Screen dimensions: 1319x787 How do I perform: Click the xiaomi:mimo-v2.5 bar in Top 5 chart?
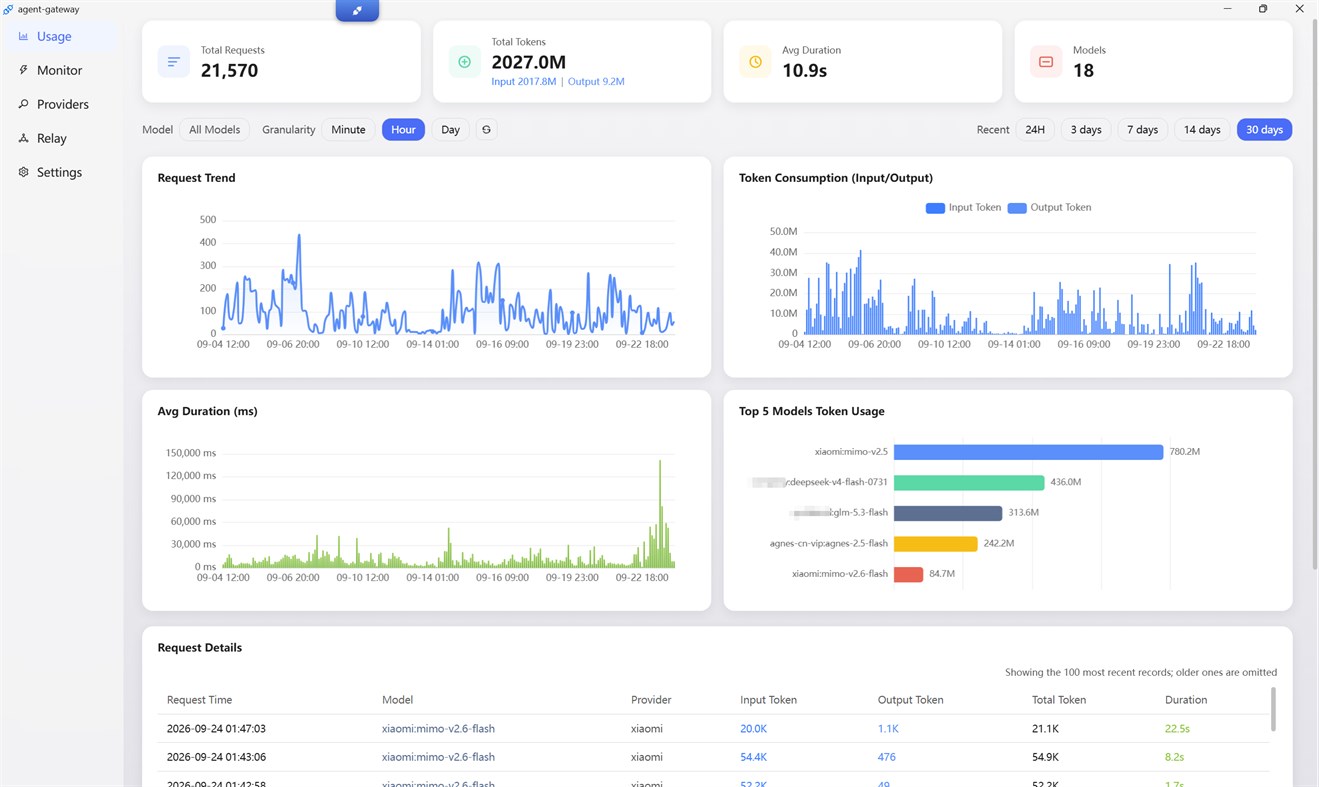(1028, 452)
